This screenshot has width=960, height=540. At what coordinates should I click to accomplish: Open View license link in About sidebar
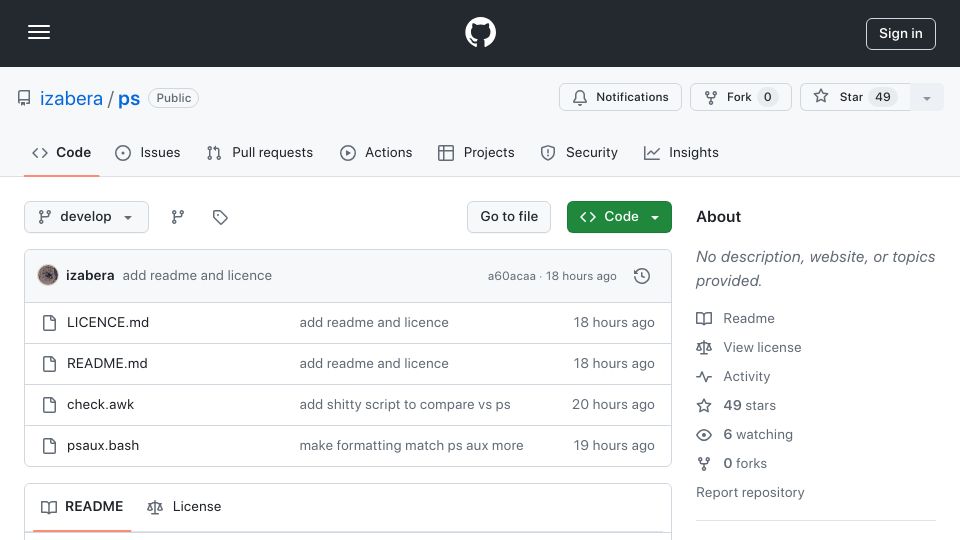point(749,347)
